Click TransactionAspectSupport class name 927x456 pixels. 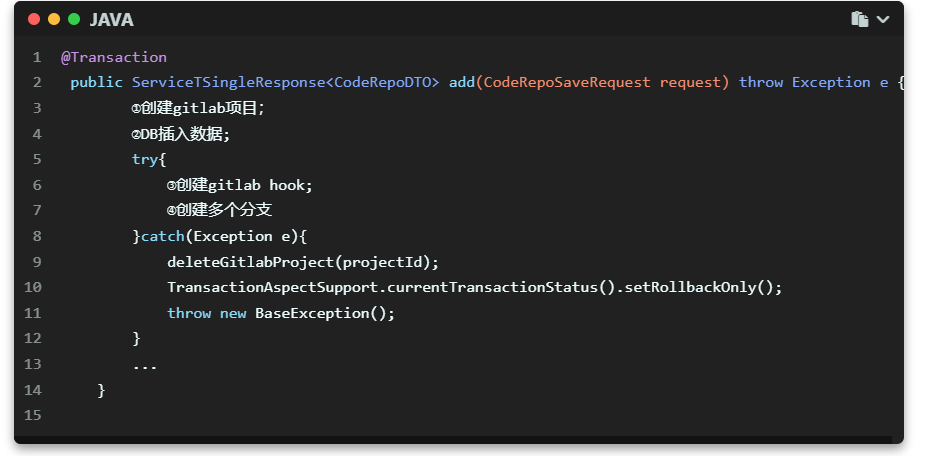(x=272, y=287)
